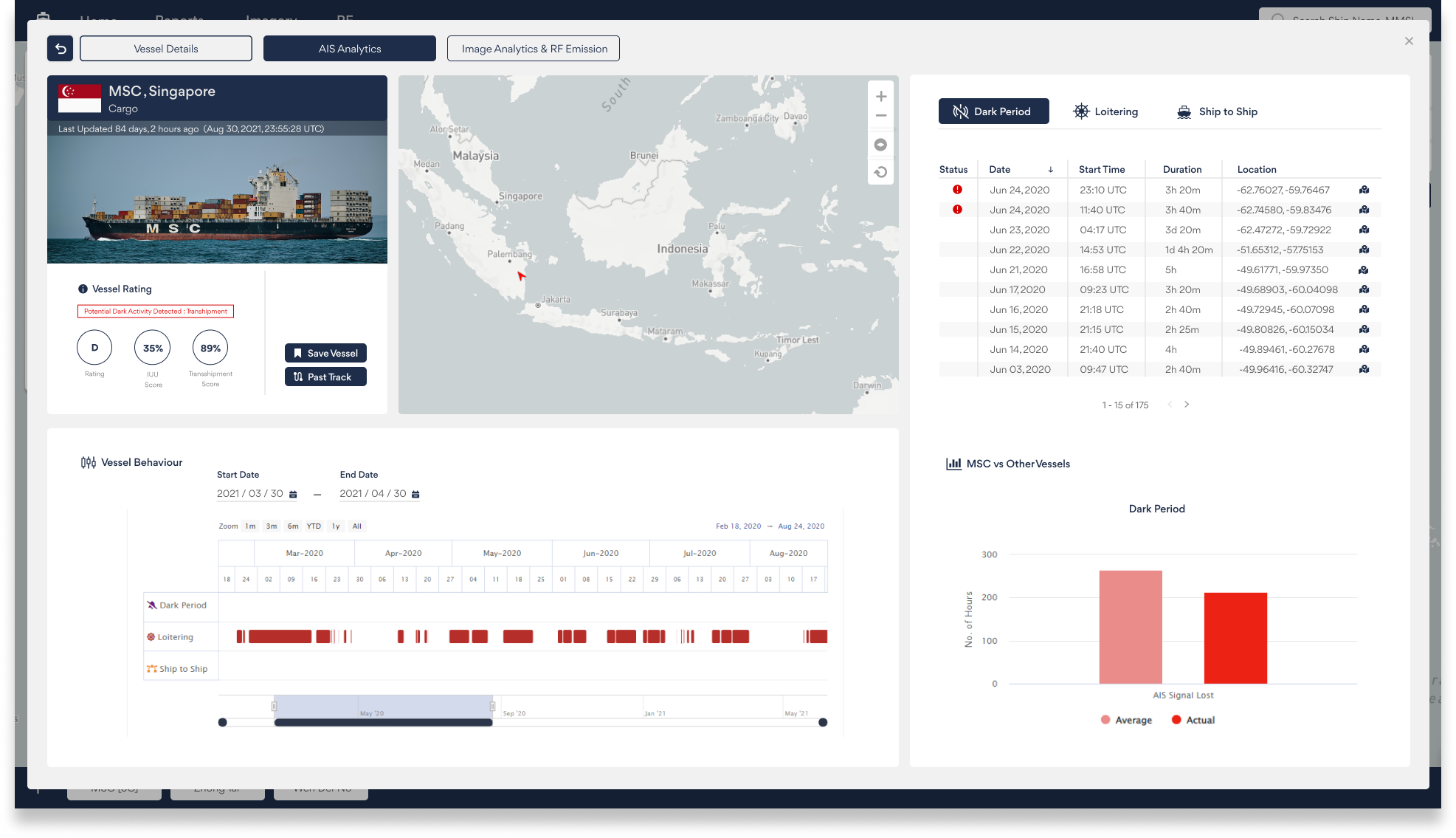Click red alert icon for 11:40 UTC row

[x=957, y=210]
